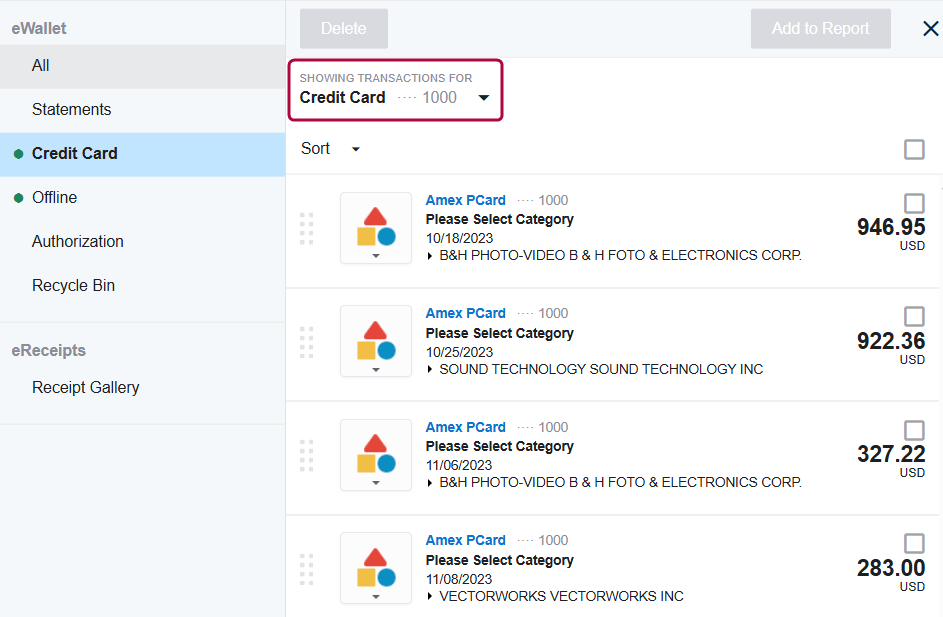Close the eWallet panel with the X
This screenshot has width=943, height=617.
(x=930, y=29)
